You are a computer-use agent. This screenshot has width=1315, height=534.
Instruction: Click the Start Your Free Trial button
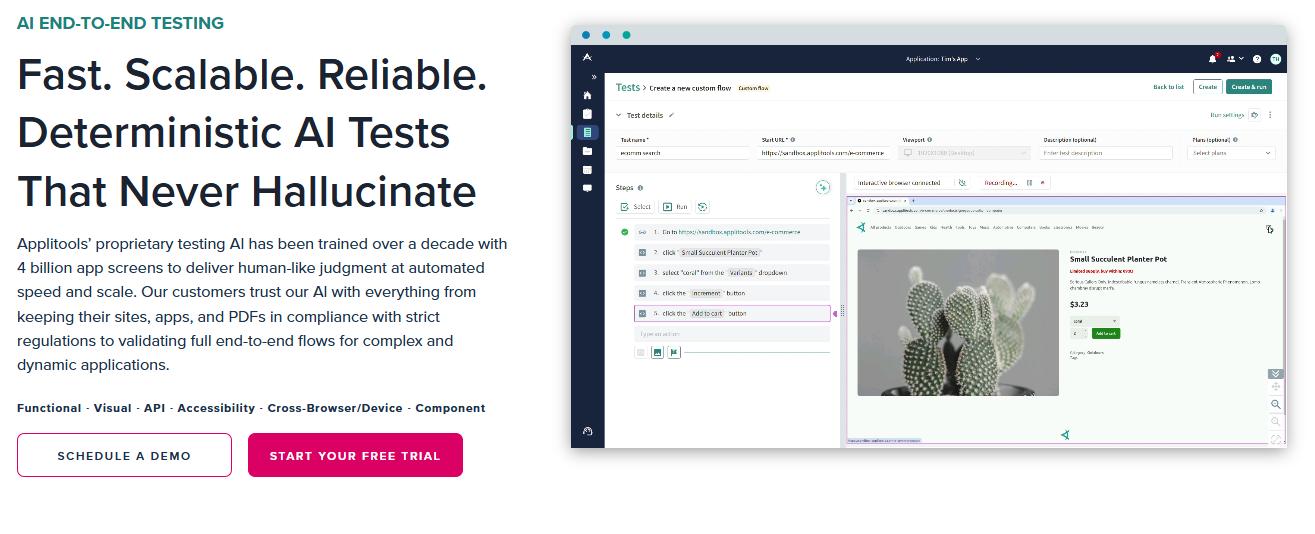(x=355, y=455)
